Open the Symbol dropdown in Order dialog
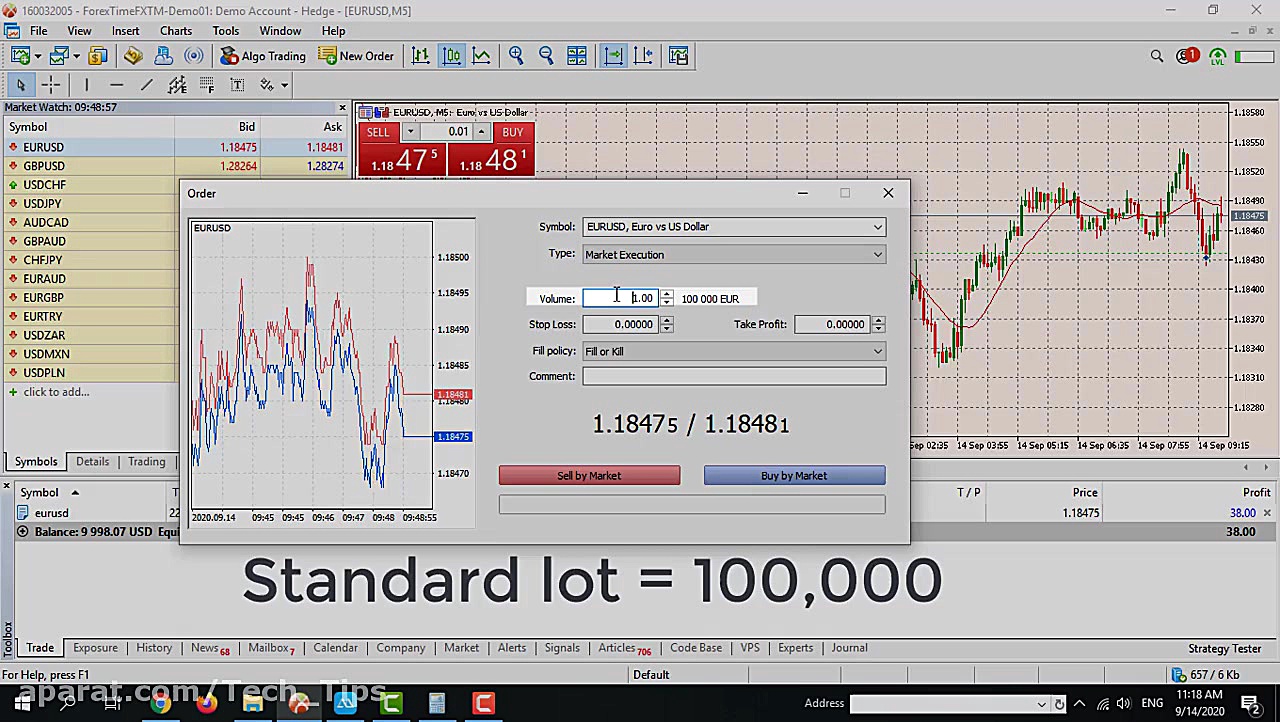 734,227
